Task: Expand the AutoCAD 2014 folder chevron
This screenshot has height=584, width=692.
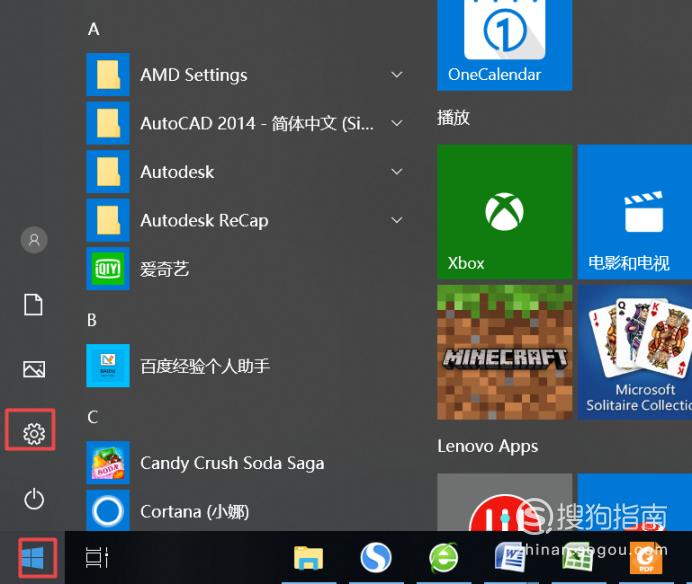Action: pyautogui.click(x=397, y=123)
